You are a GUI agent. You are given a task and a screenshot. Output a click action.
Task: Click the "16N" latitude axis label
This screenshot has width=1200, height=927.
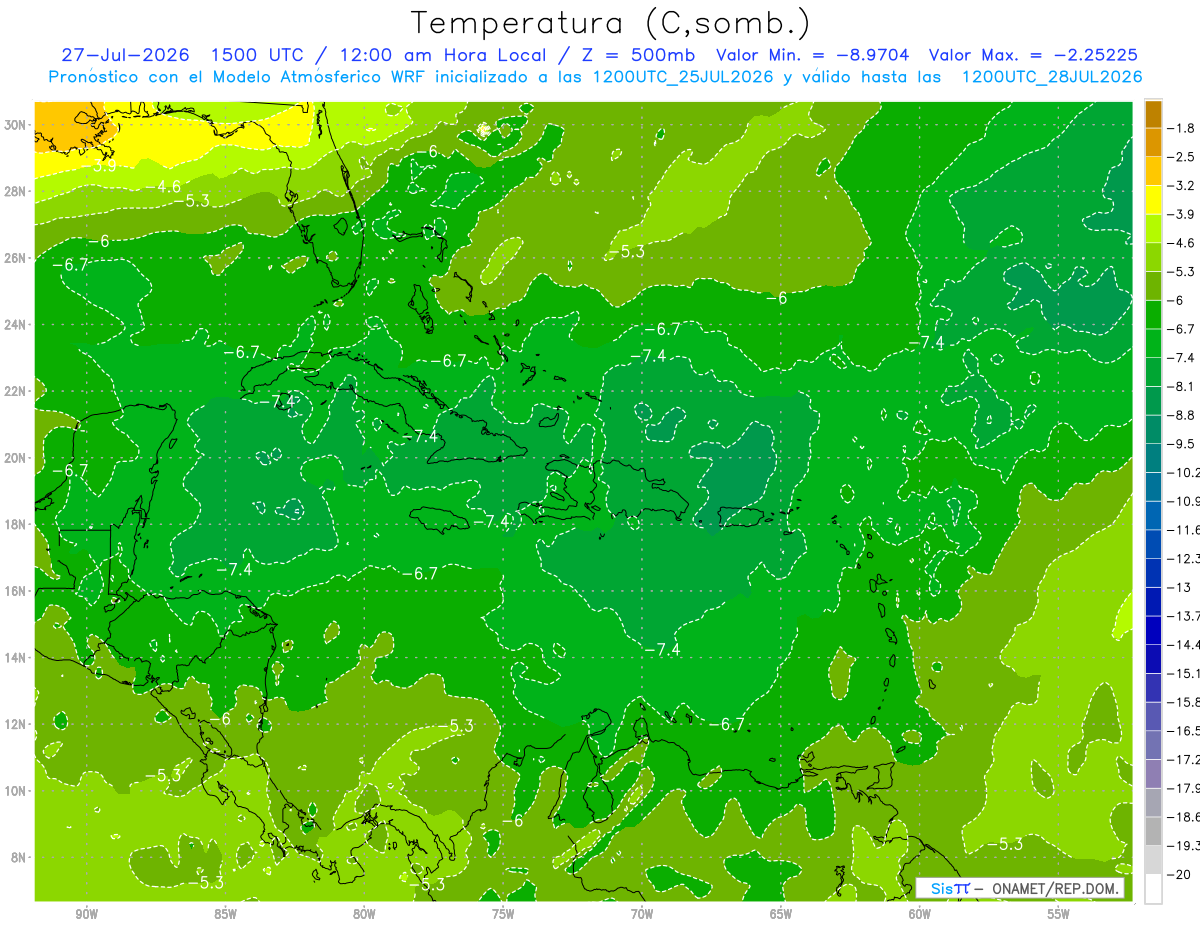(x=15, y=591)
